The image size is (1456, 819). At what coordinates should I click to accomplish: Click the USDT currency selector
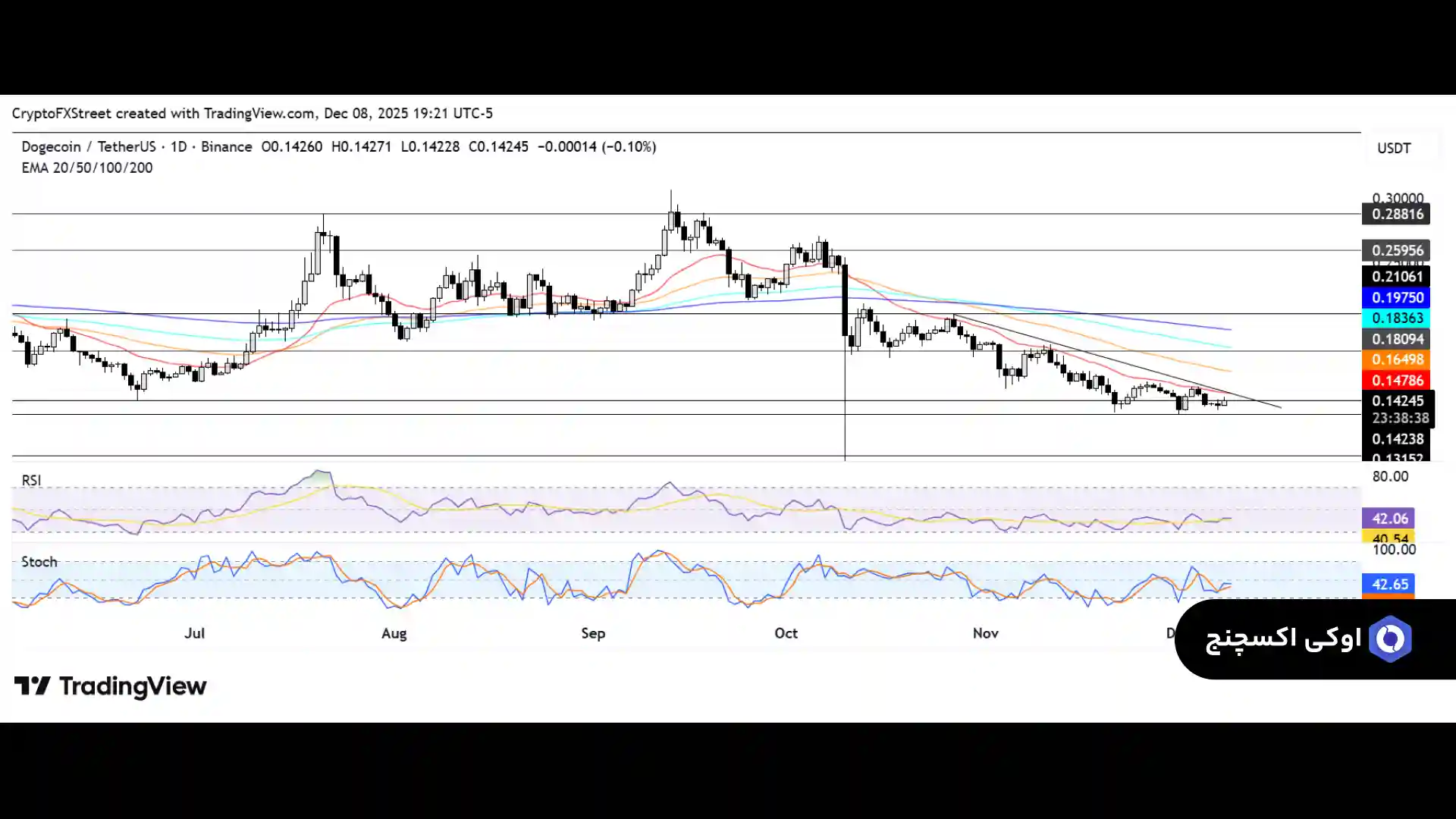tap(1394, 148)
